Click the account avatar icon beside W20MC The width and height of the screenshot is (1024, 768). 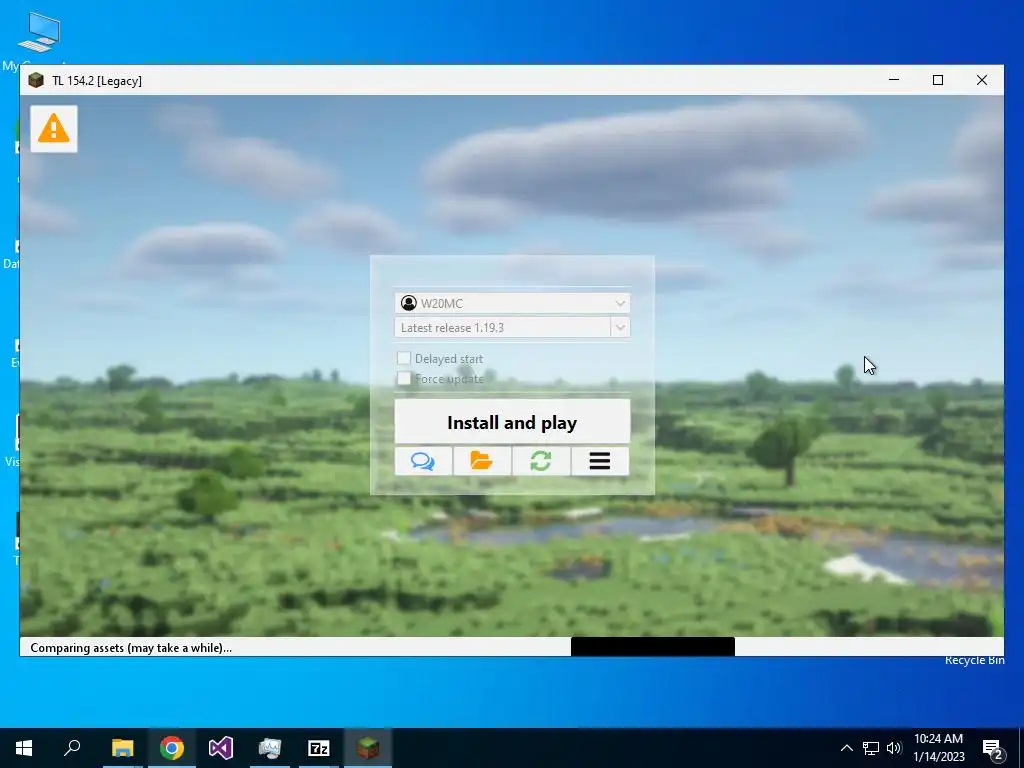tap(409, 303)
